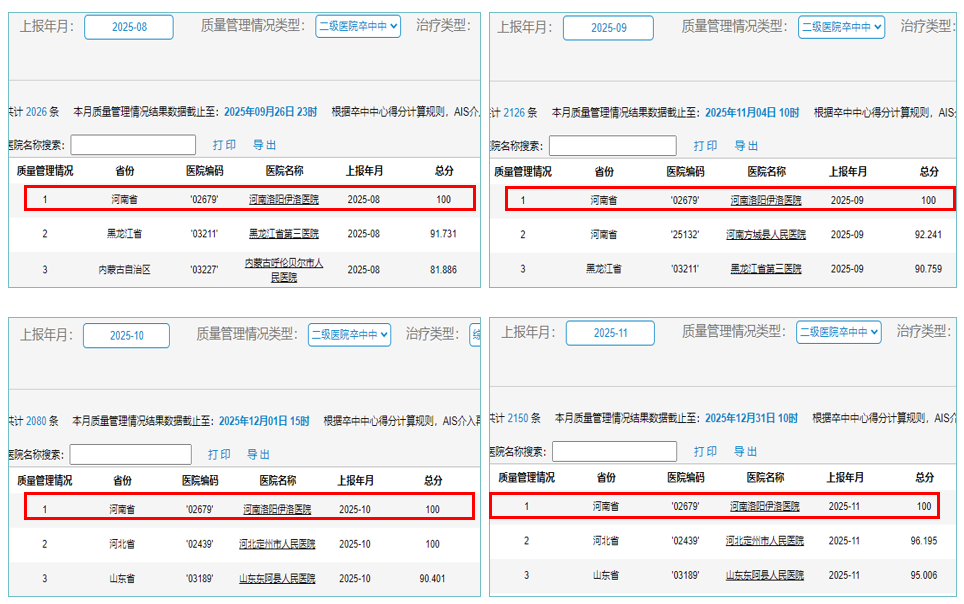
Task: Click 打印 above the 2025-10 table
Action: coord(220,454)
